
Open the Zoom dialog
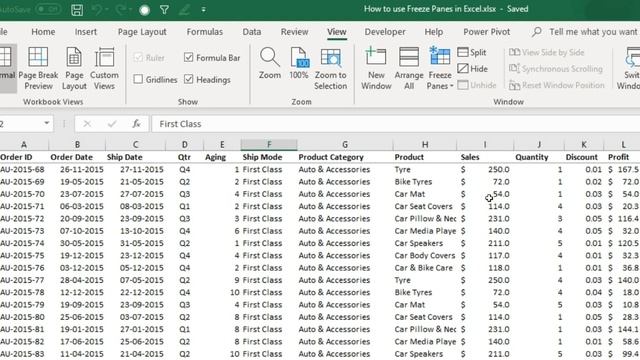coord(270,63)
